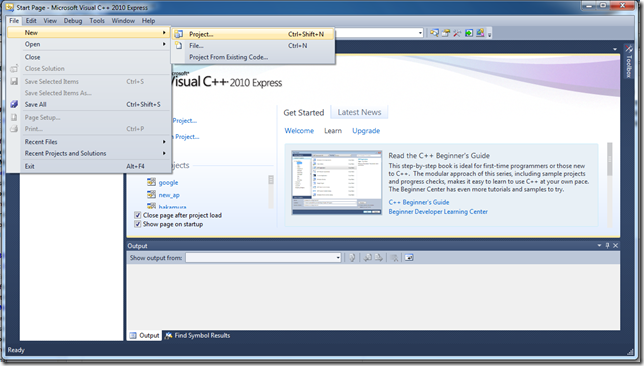Click the Find Message in Code output icon
Screen dimensions: 644x366
[352, 258]
